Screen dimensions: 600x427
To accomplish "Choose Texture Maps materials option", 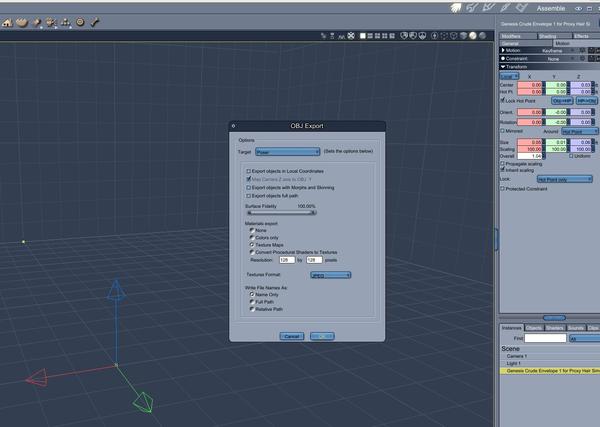I will click(252, 245).
